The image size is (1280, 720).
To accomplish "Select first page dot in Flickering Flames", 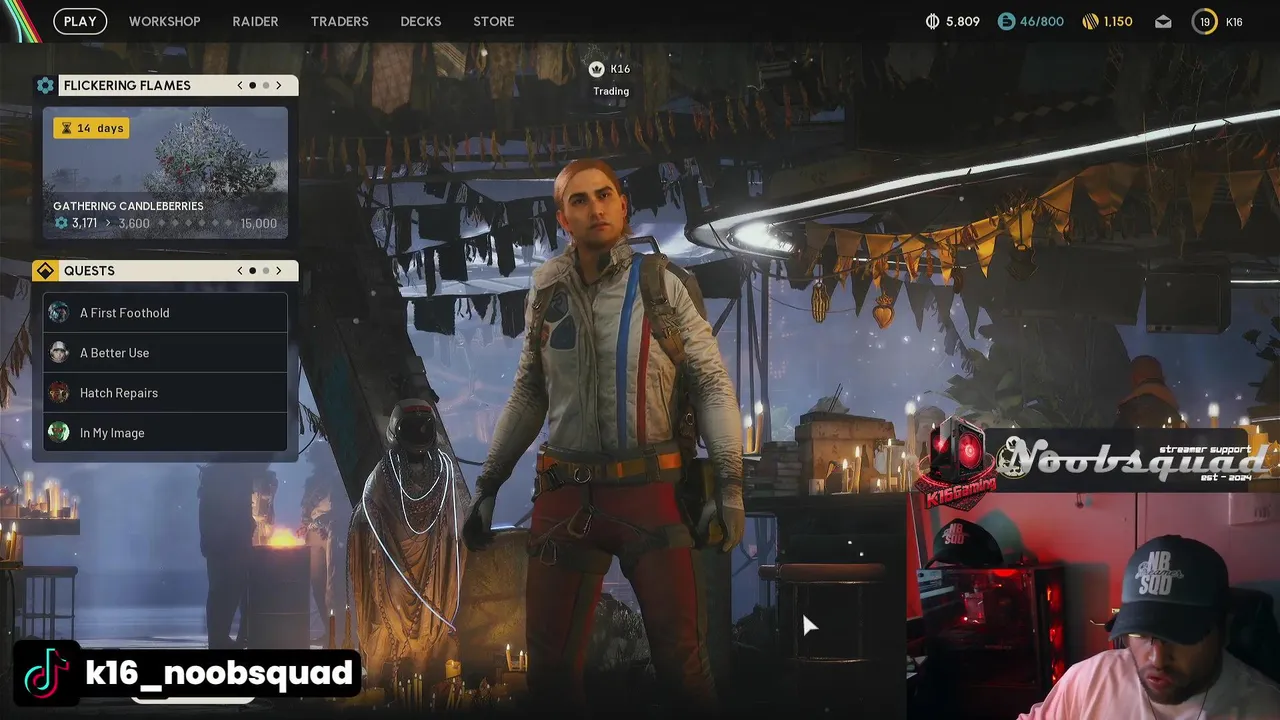I will click(252, 85).
